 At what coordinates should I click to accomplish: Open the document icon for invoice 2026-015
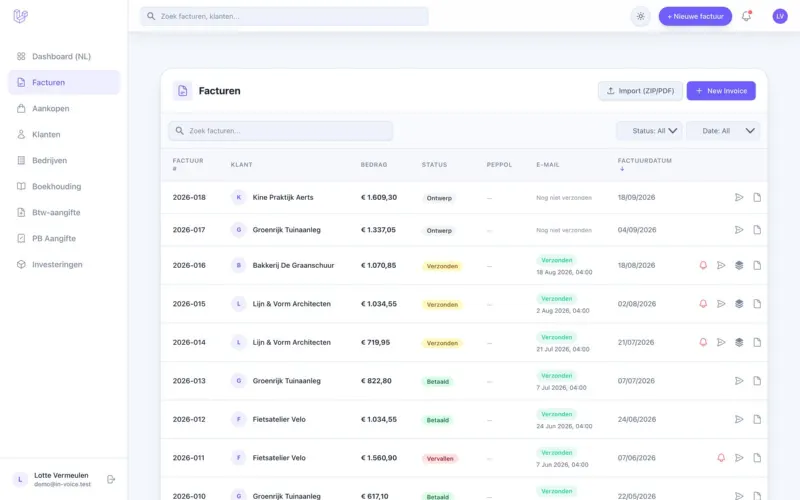pyautogui.click(x=757, y=304)
